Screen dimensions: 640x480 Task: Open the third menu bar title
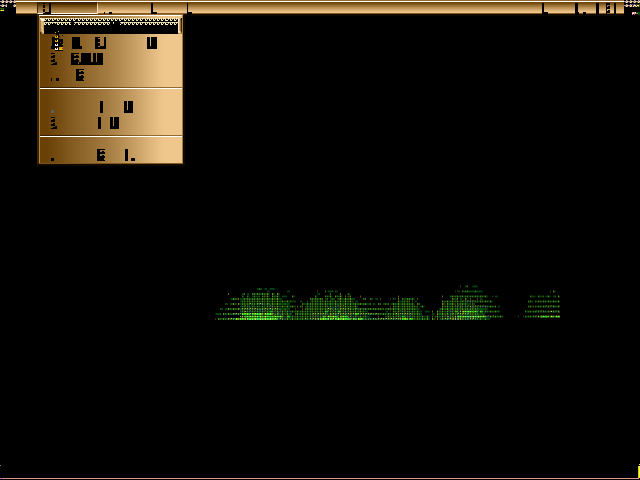153,9
